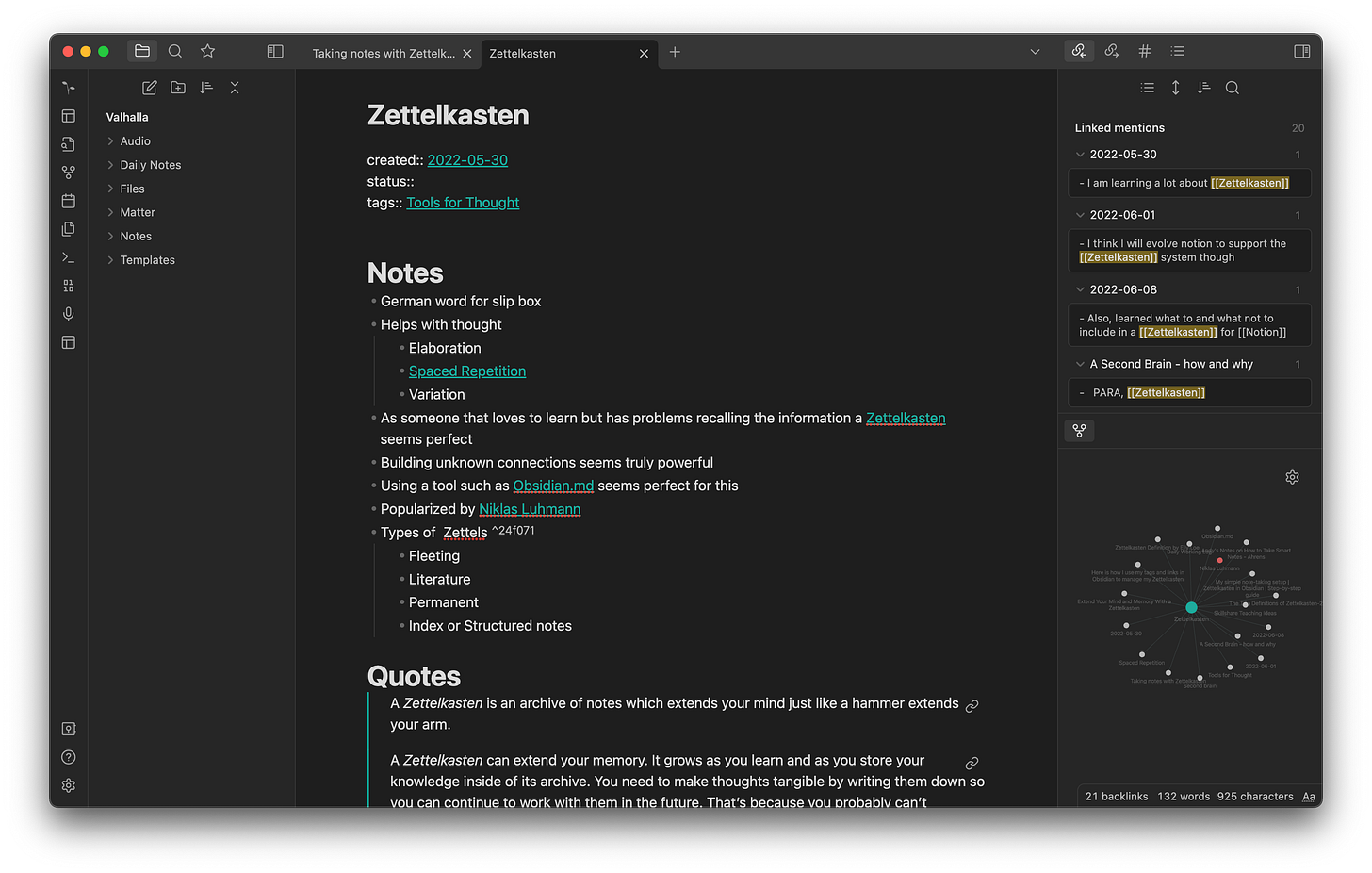Collapse the 2022-06-01 linked mention
The image size is (1372, 873).
1080,215
